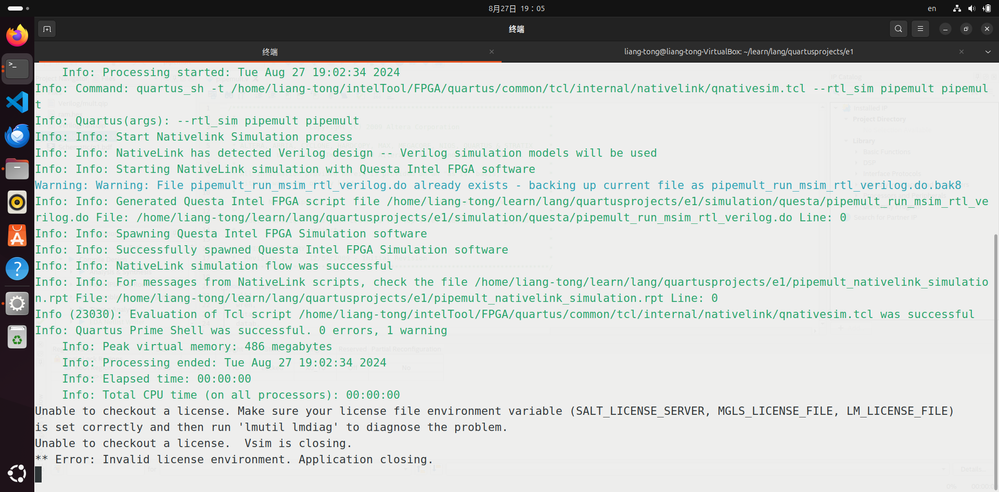Image resolution: width=999 pixels, height=492 pixels.
Task: Open the Help icon in dock
Action: click(17, 269)
